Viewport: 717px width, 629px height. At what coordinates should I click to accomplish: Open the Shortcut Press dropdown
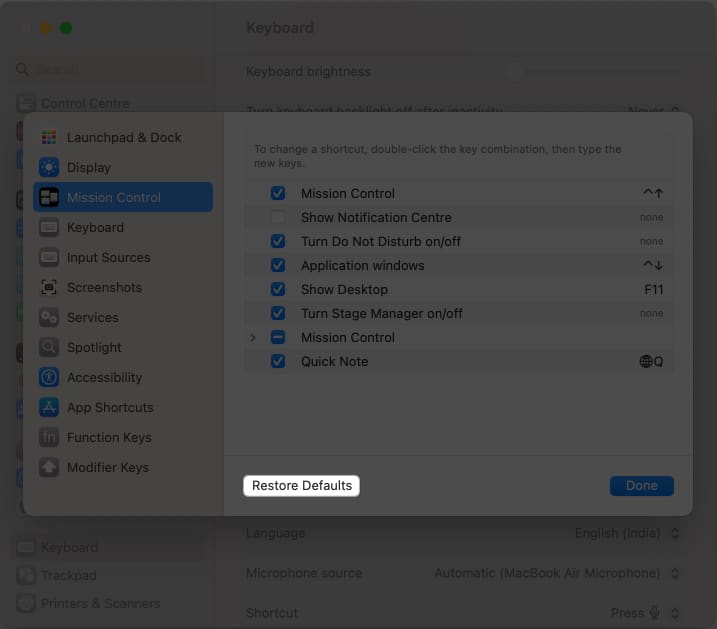[644, 613]
